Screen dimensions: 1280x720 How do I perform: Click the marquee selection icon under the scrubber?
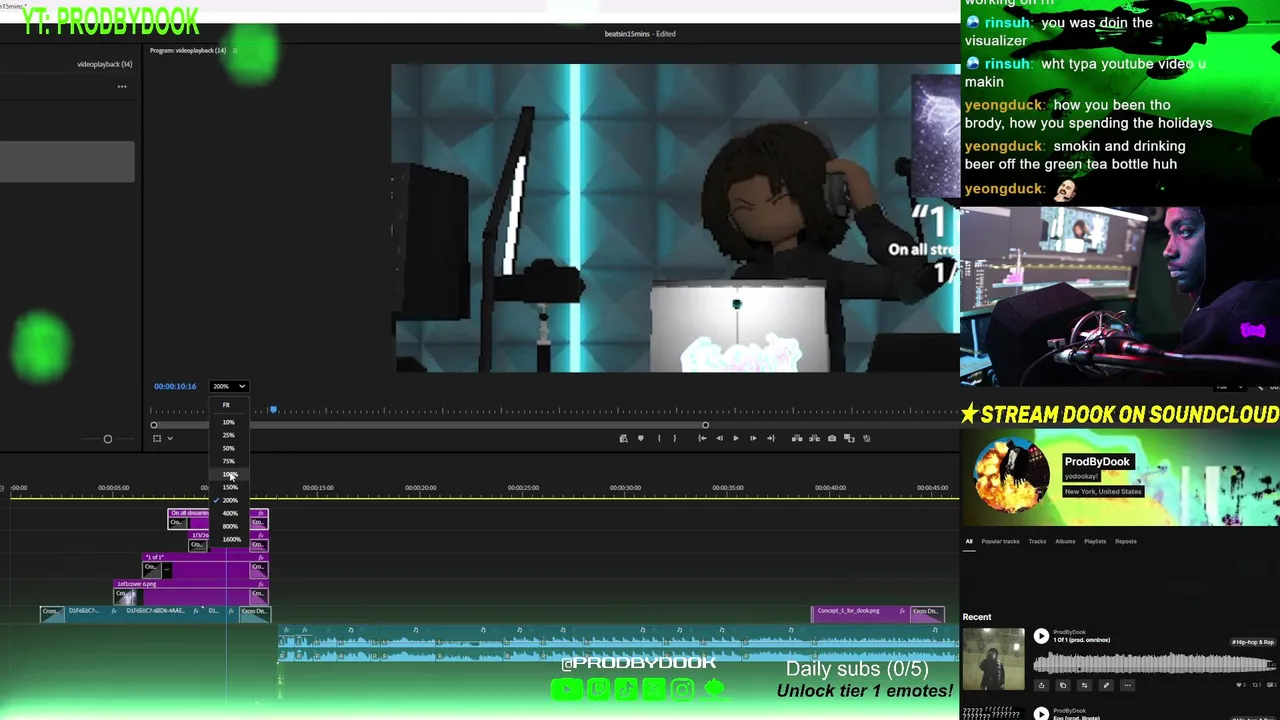click(156, 438)
